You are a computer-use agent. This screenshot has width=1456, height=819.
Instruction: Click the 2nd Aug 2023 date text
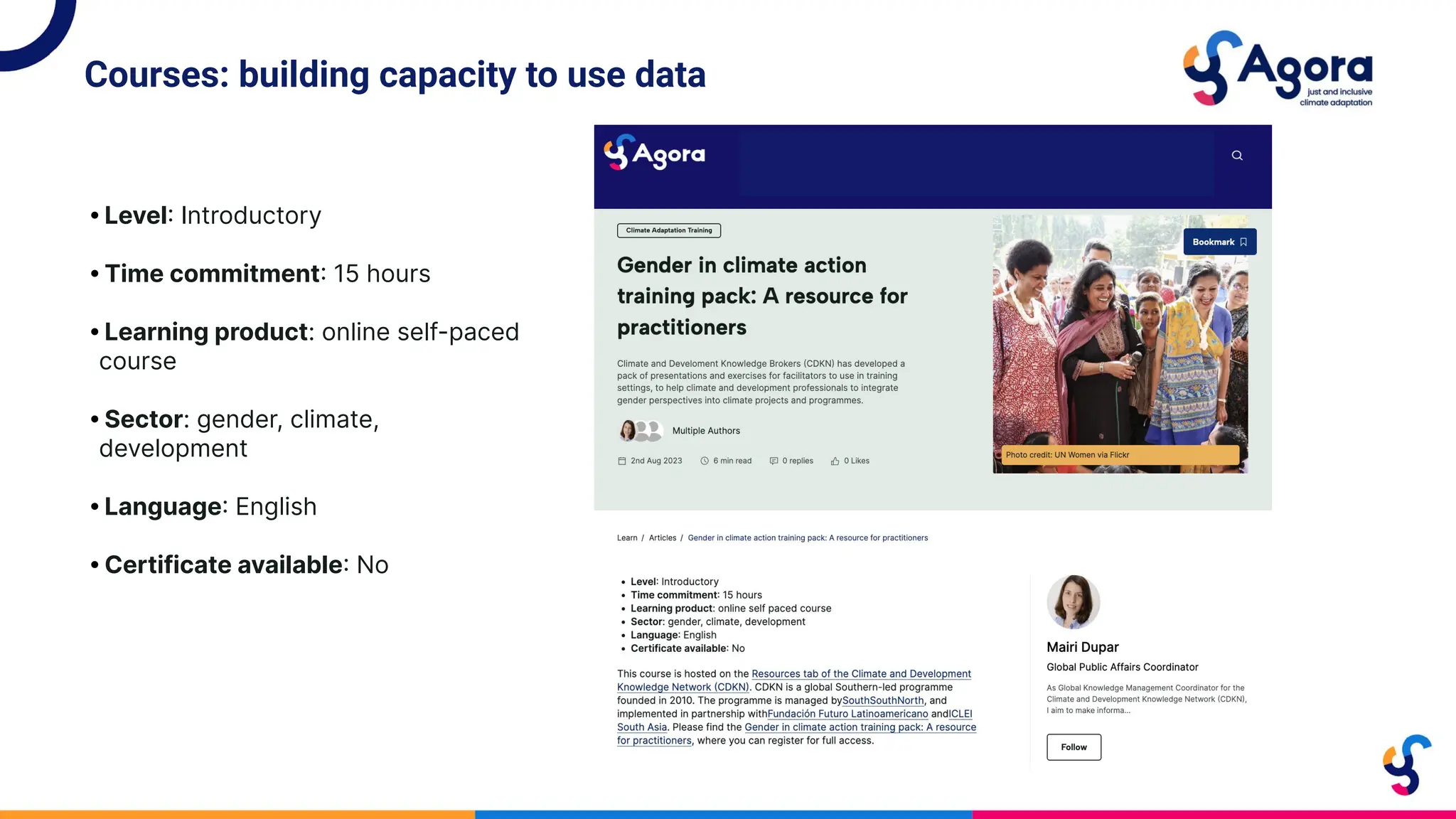(656, 461)
